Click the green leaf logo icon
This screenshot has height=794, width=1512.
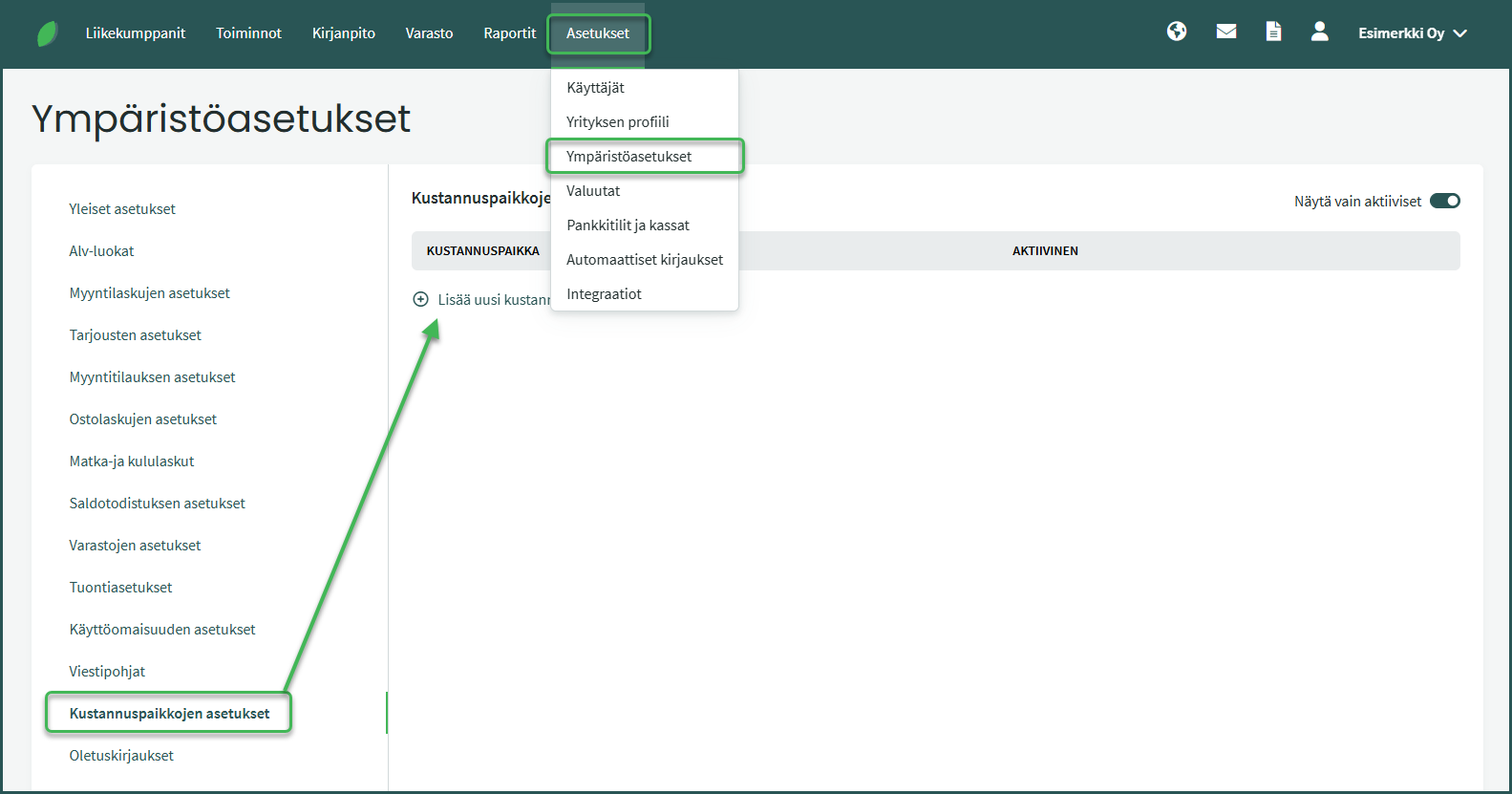[47, 33]
